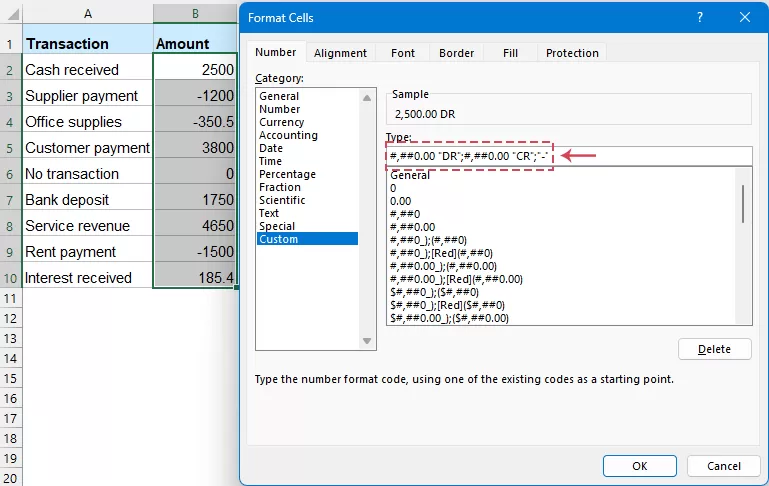Select row 15 header
769x486 pixels.
tap(11, 378)
